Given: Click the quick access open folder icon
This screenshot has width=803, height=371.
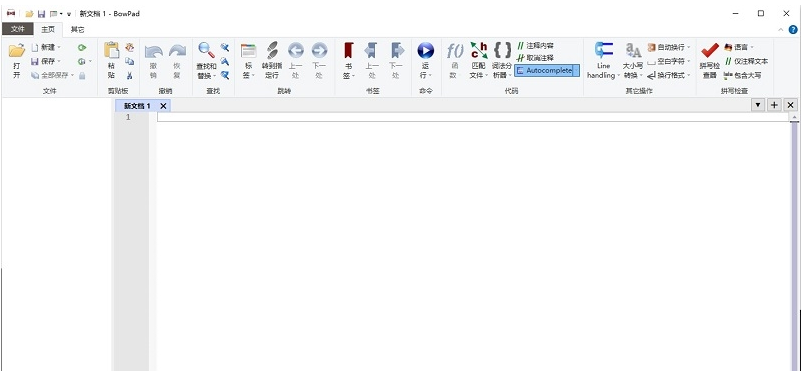Looking at the screenshot, I should [x=29, y=14].
